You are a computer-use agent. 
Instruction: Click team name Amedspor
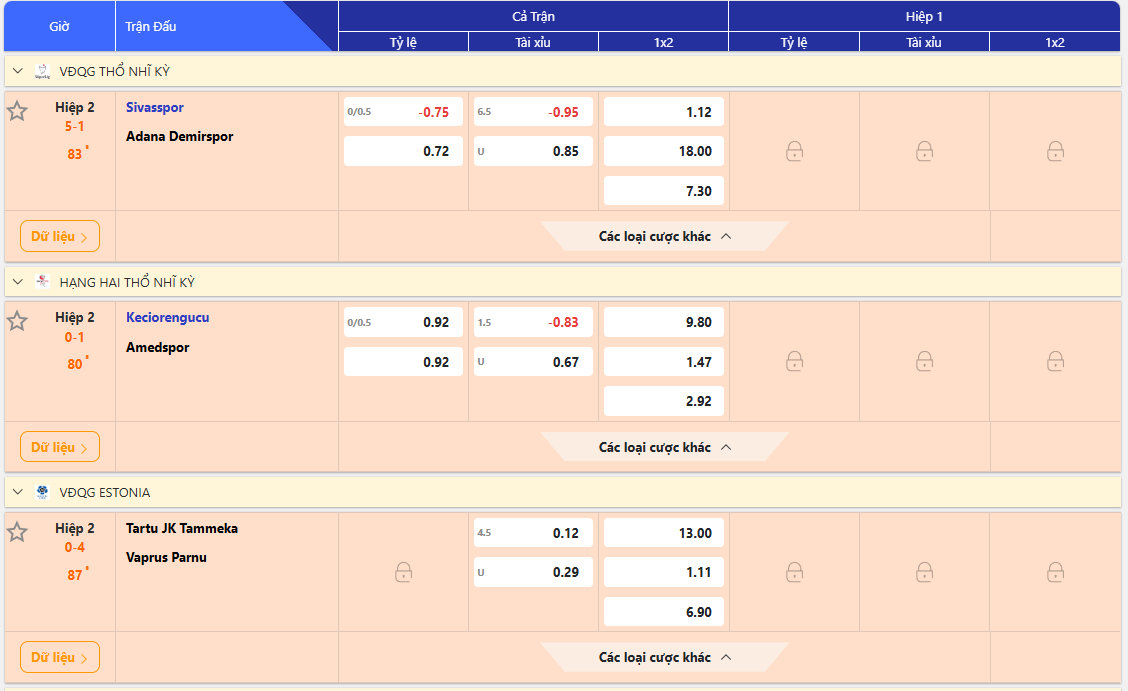pyautogui.click(x=158, y=347)
